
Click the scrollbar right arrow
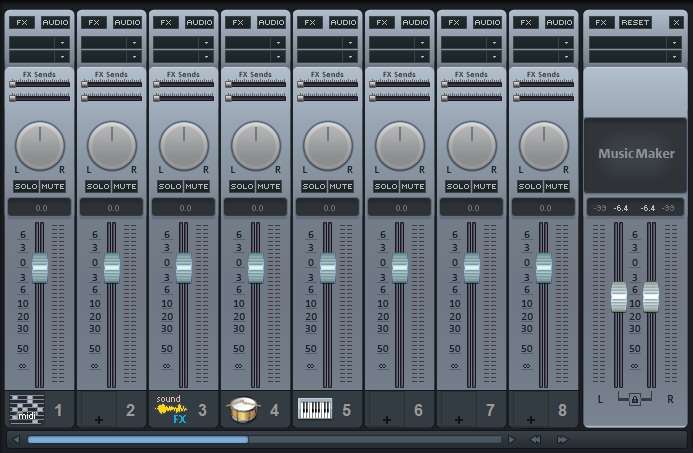point(512,440)
